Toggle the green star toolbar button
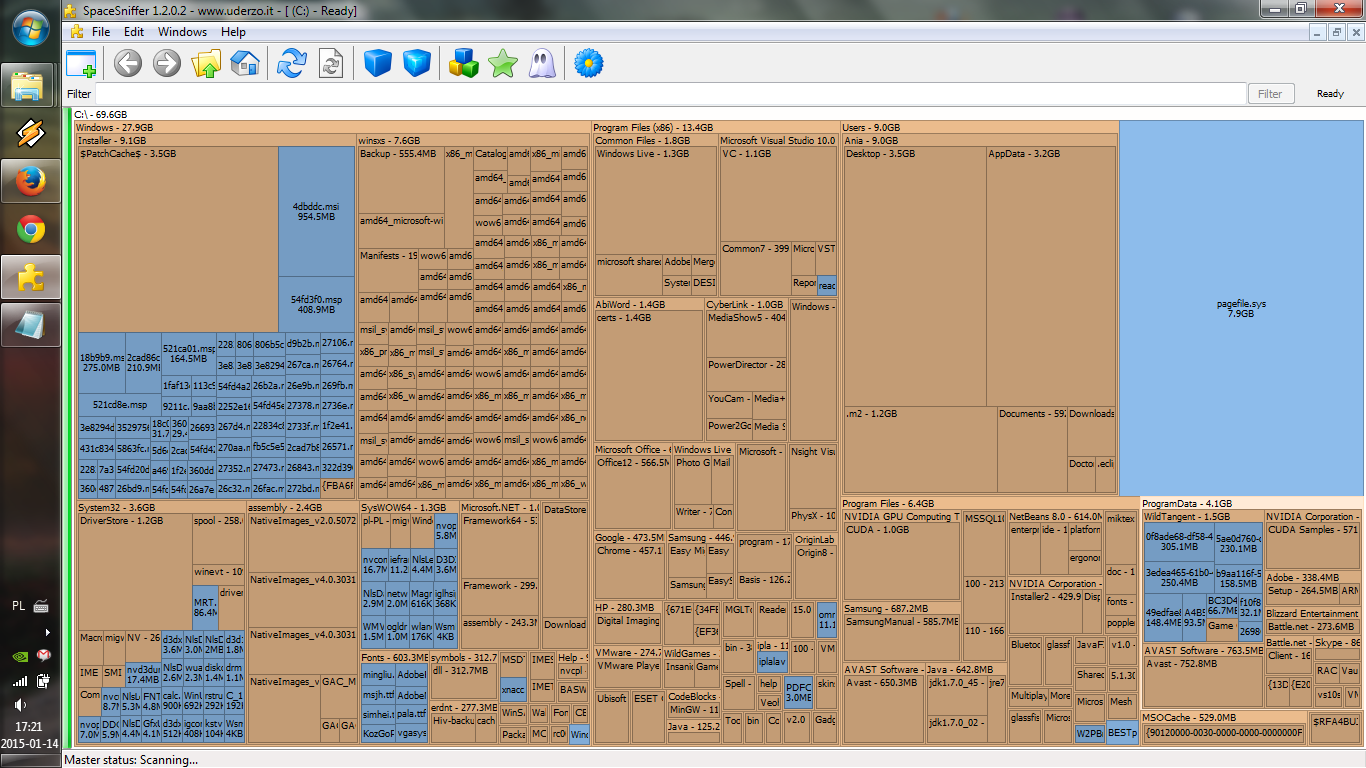 502,64
